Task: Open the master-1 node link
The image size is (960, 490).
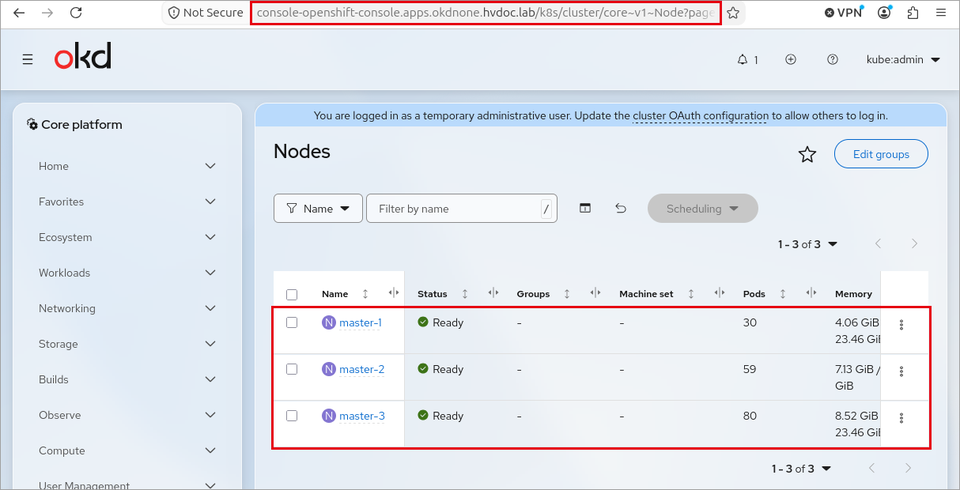Action: tap(361, 322)
